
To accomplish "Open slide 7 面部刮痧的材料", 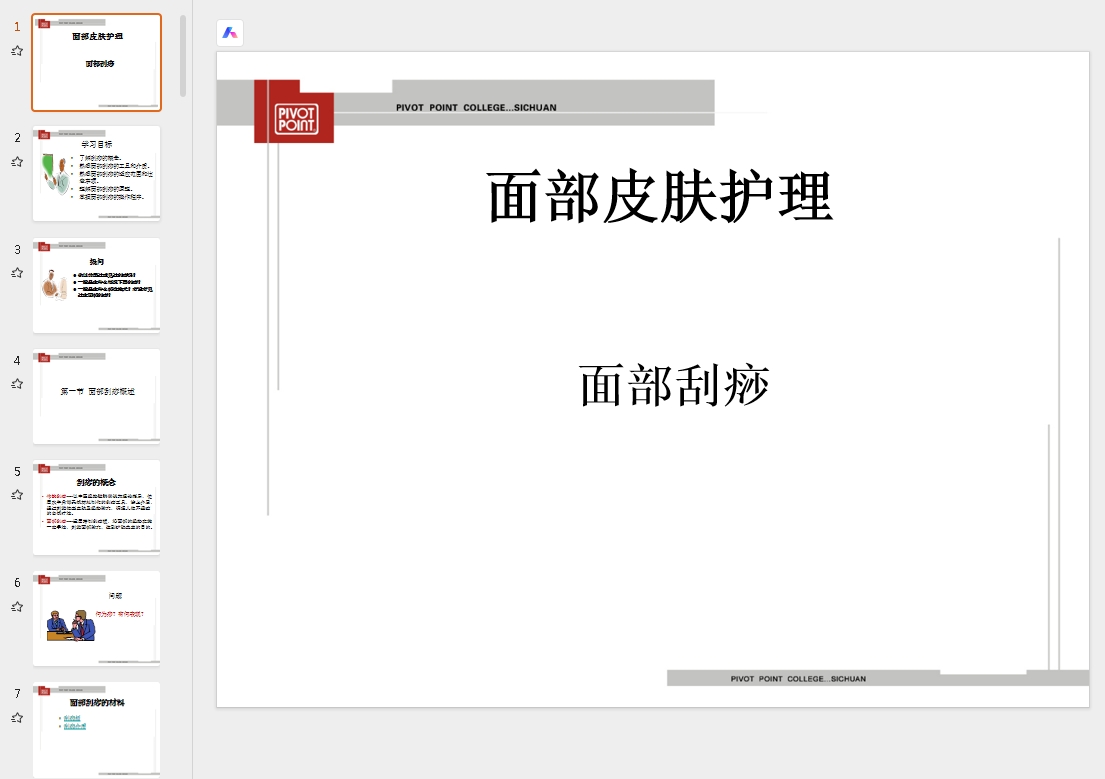I will pos(96,728).
